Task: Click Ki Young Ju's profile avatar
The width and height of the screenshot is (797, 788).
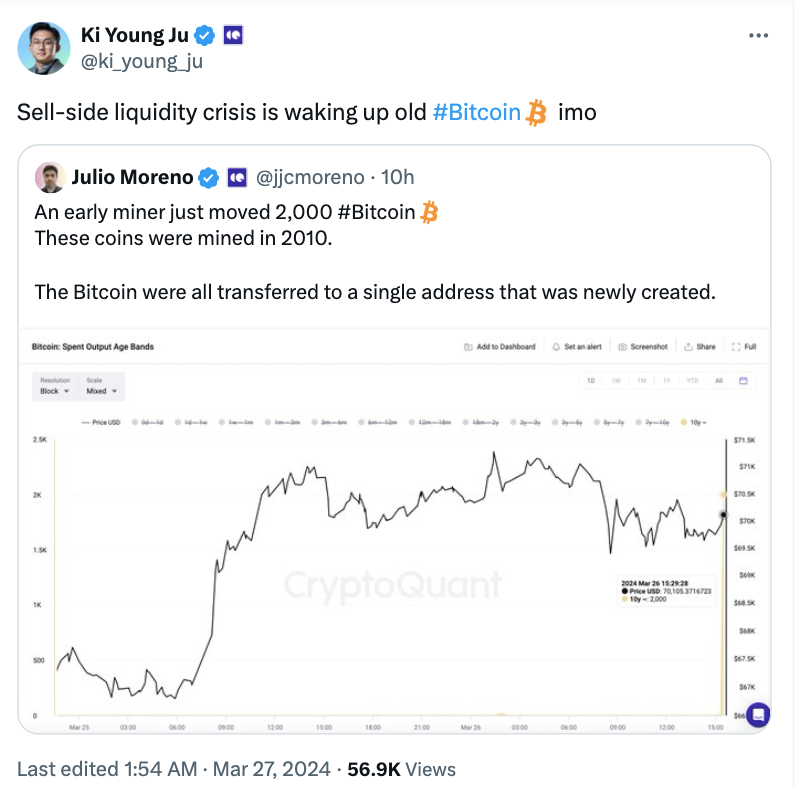Action: click(x=44, y=48)
